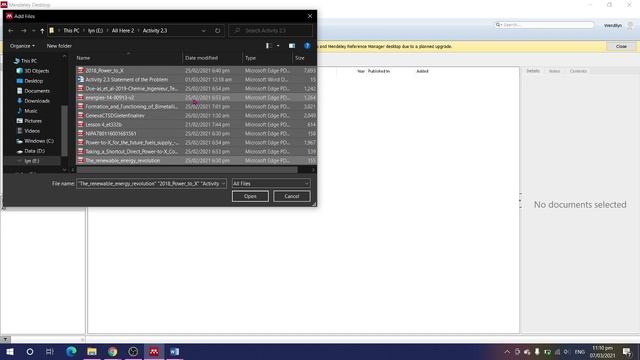640x360 pixels.
Task: Open the Organize menu
Action: (22, 46)
